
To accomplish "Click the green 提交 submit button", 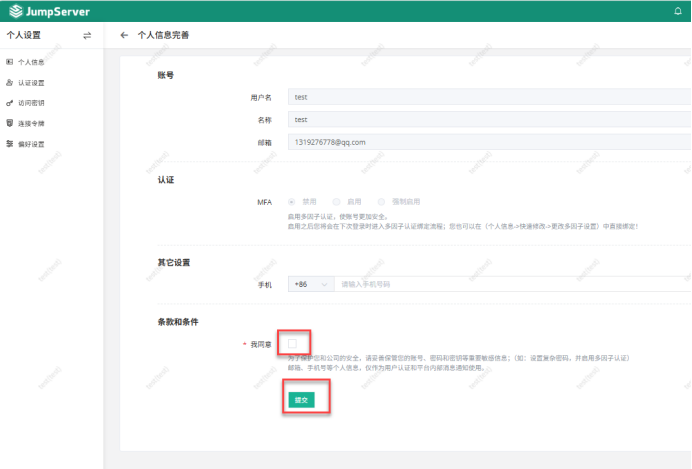I will coord(301,399).
